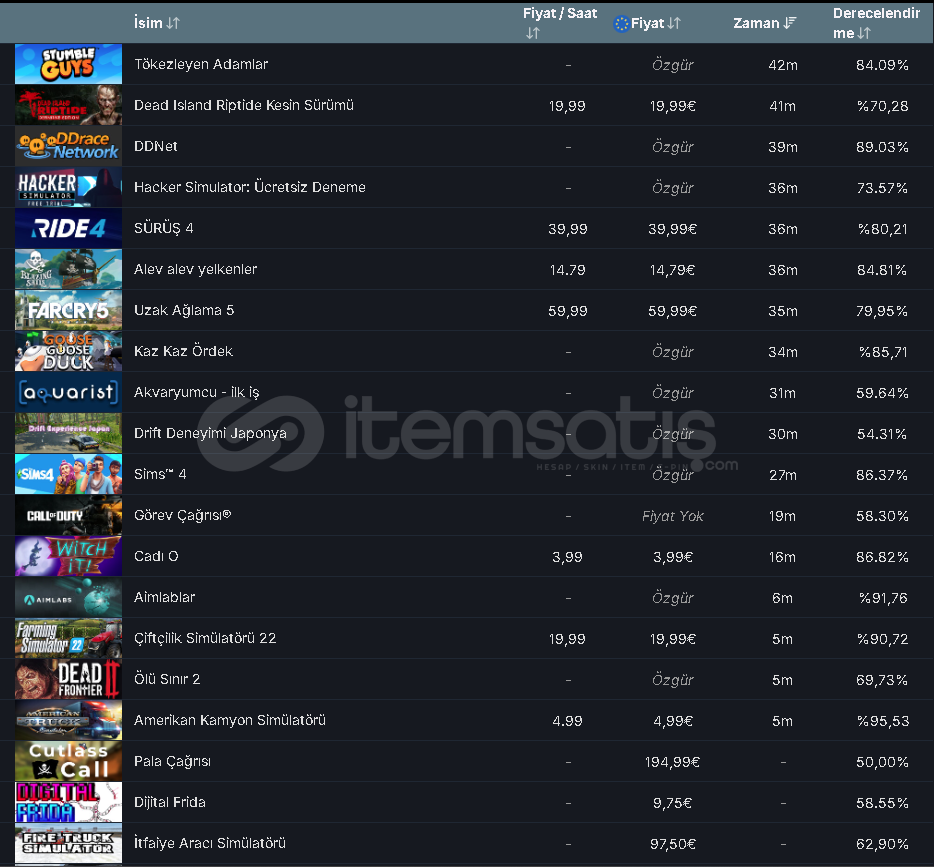
Task: Click the 4,99€ price of Amerikan Kamyon Simülatörü
Action: (x=673, y=721)
